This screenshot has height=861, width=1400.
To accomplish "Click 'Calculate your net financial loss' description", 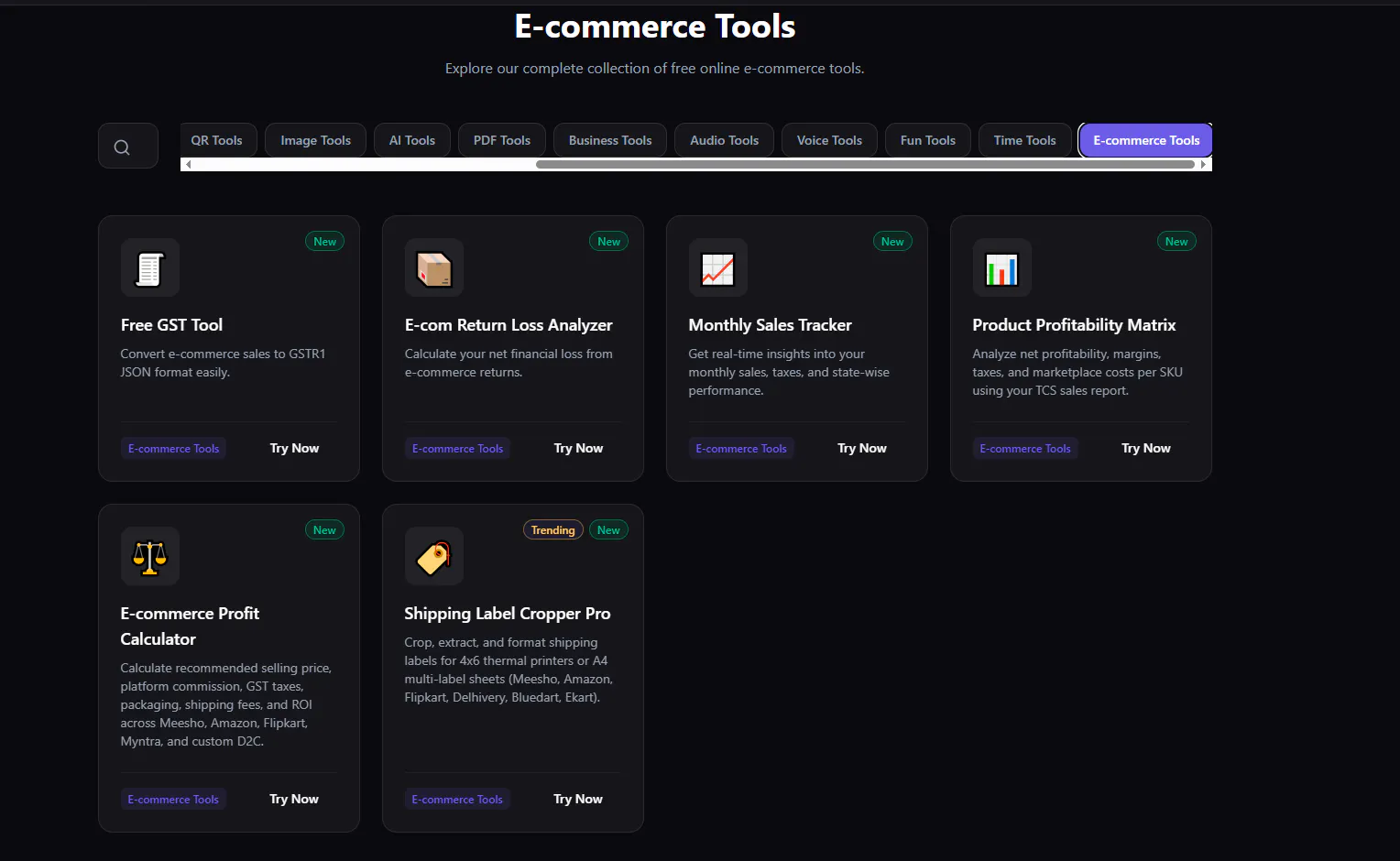I will pos(509,363).
